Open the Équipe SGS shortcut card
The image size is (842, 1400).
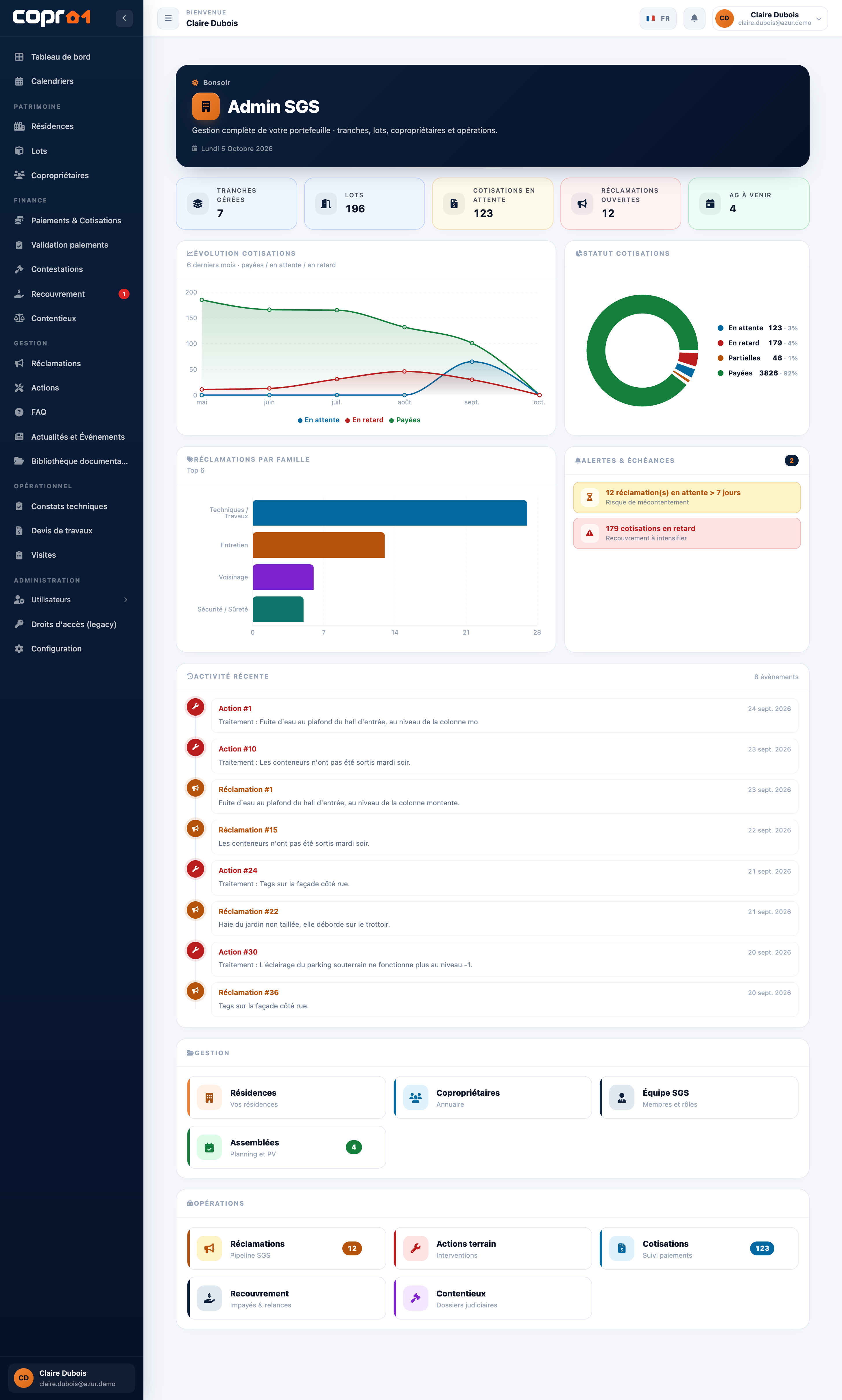(x=699, y=1097)
